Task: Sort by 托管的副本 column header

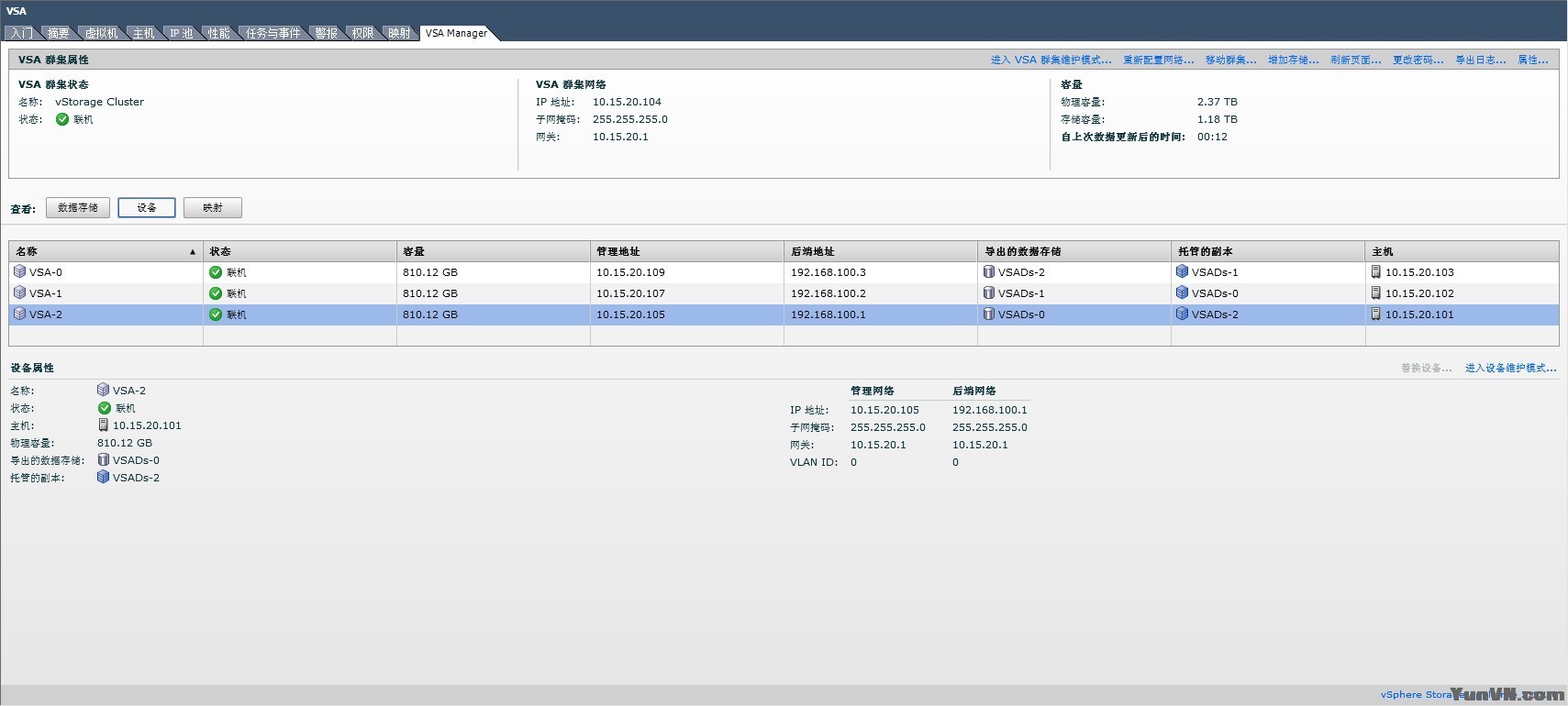Action: coord(1268,251)
